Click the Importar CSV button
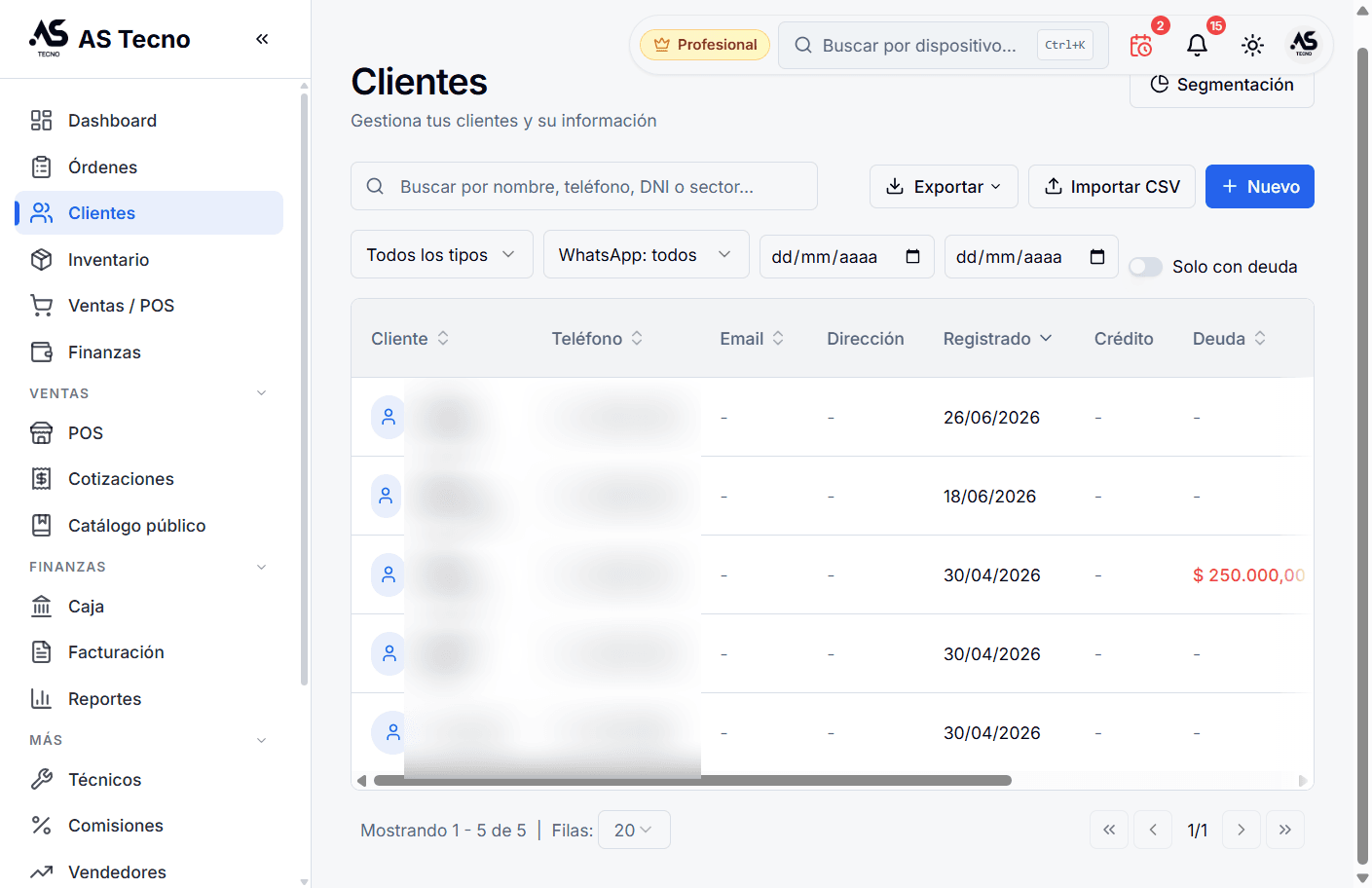The image size is (1372, 888). [x=1112, y=186]
